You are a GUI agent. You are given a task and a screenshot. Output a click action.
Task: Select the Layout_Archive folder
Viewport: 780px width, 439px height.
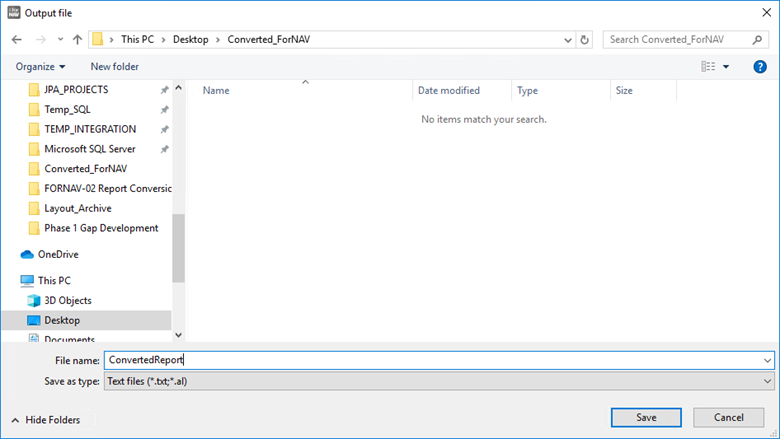(x=77, y=208)
